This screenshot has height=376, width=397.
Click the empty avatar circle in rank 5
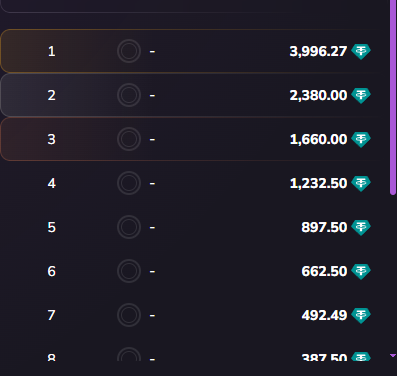click(129, 227)
